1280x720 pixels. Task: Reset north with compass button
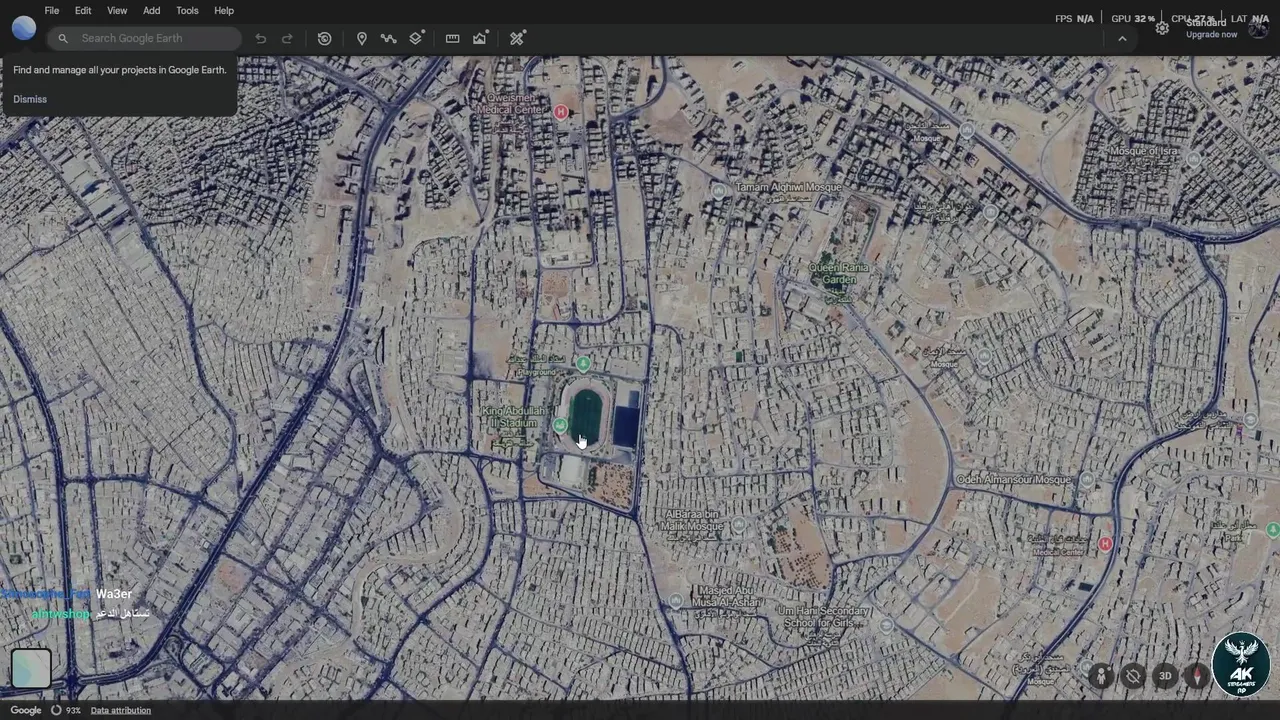[1197, 676]
